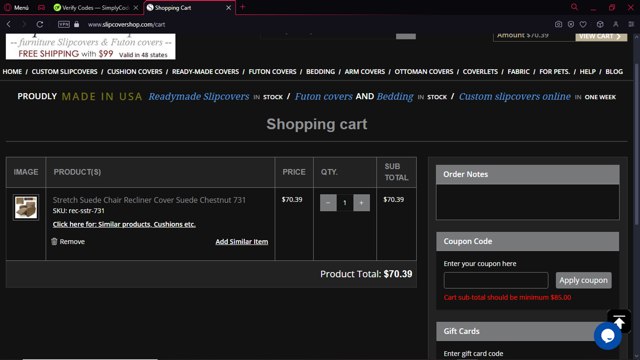This screenshot has height=360, width=640.
Task: Take a snapshot with camera icon
Action: [558, 24]
